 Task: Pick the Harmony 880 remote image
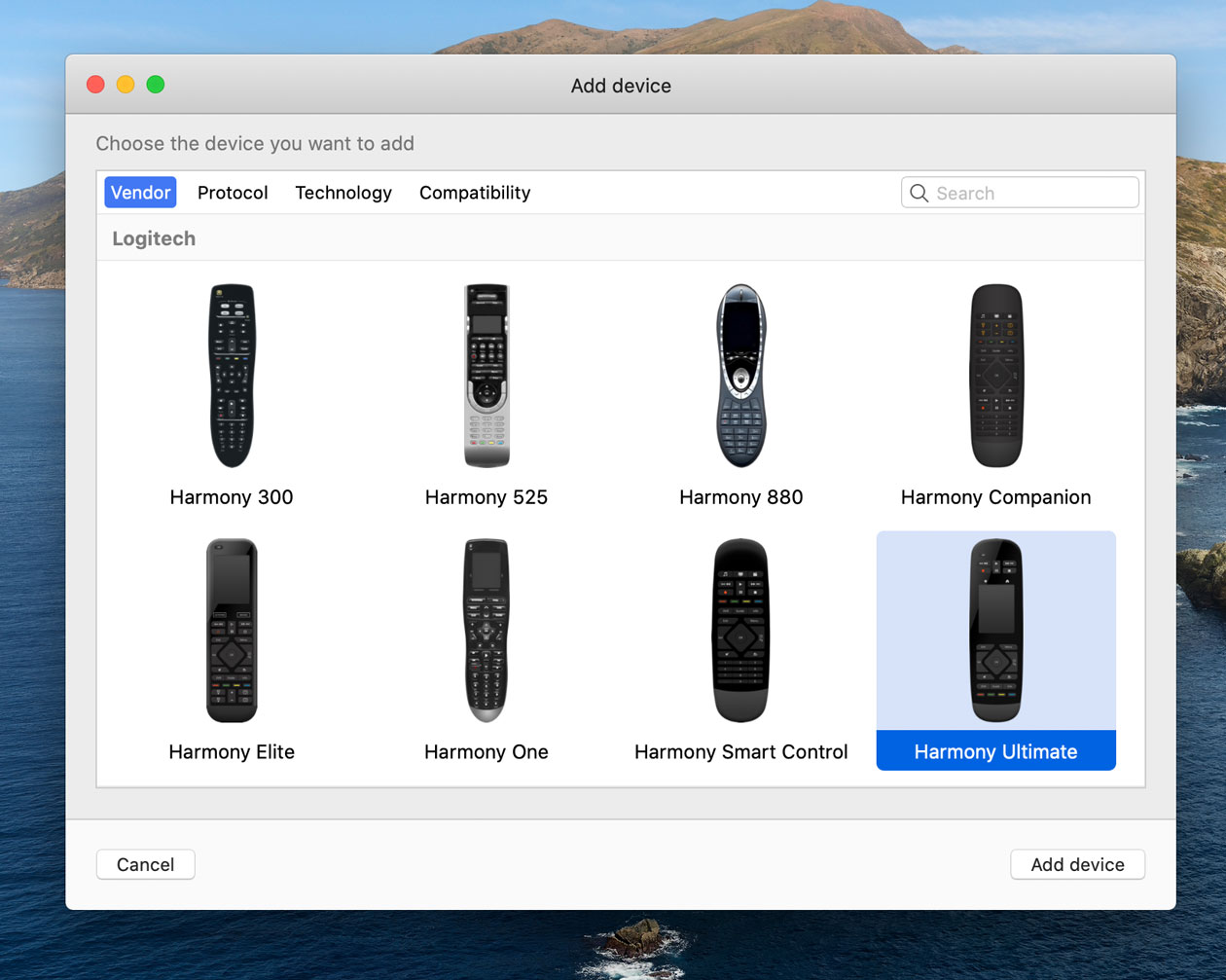tap(741, 376)
